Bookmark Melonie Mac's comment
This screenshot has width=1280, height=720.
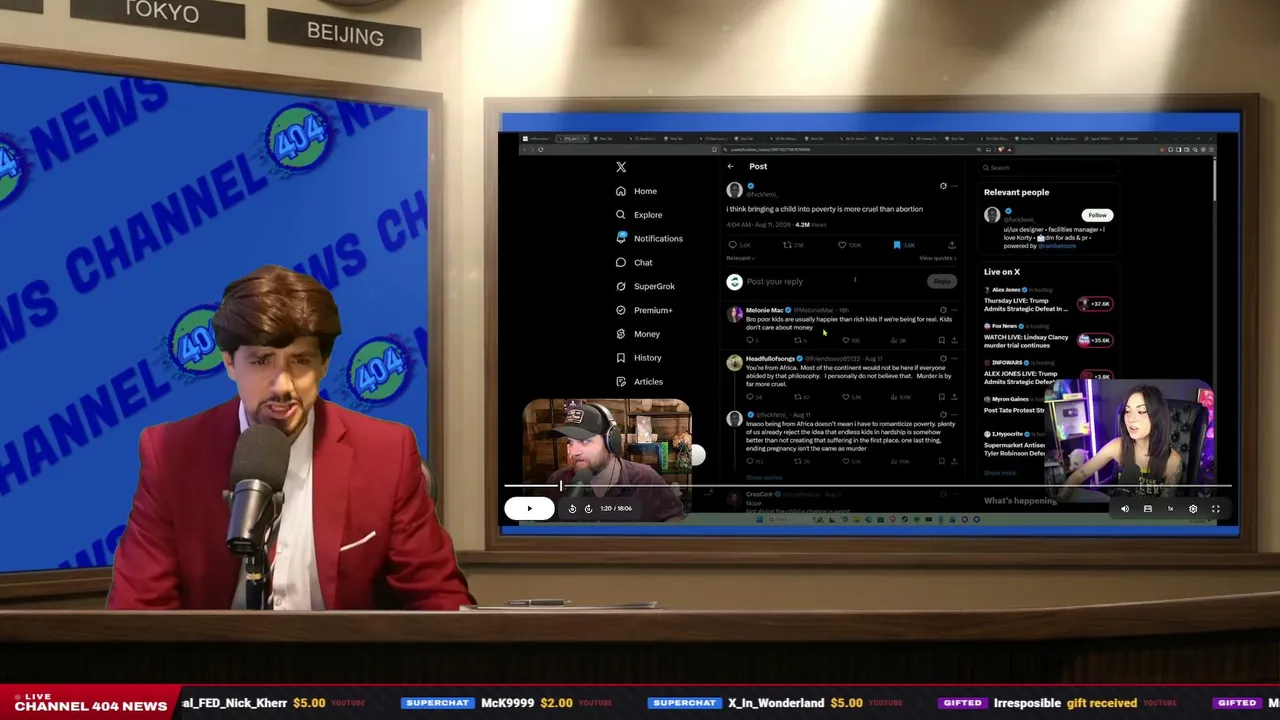(941, 340)
